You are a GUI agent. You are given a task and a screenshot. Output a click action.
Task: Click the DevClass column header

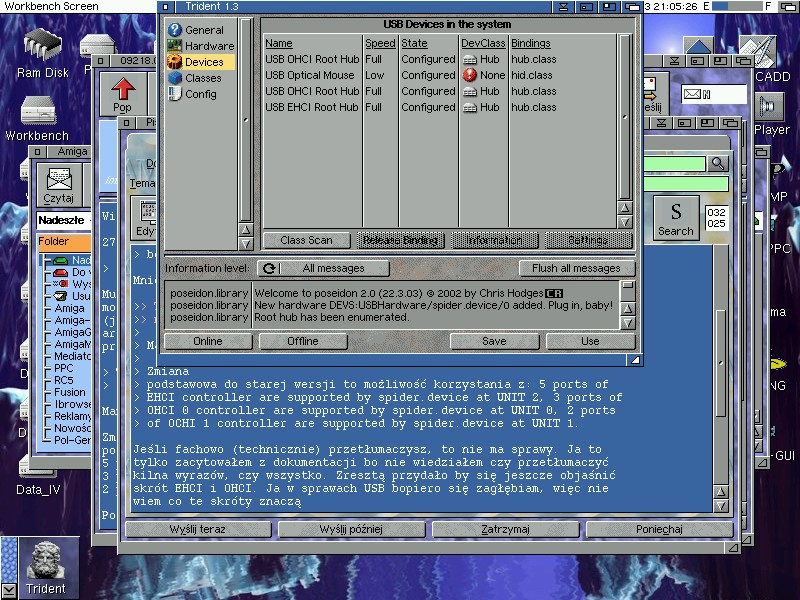coord(483,43)
